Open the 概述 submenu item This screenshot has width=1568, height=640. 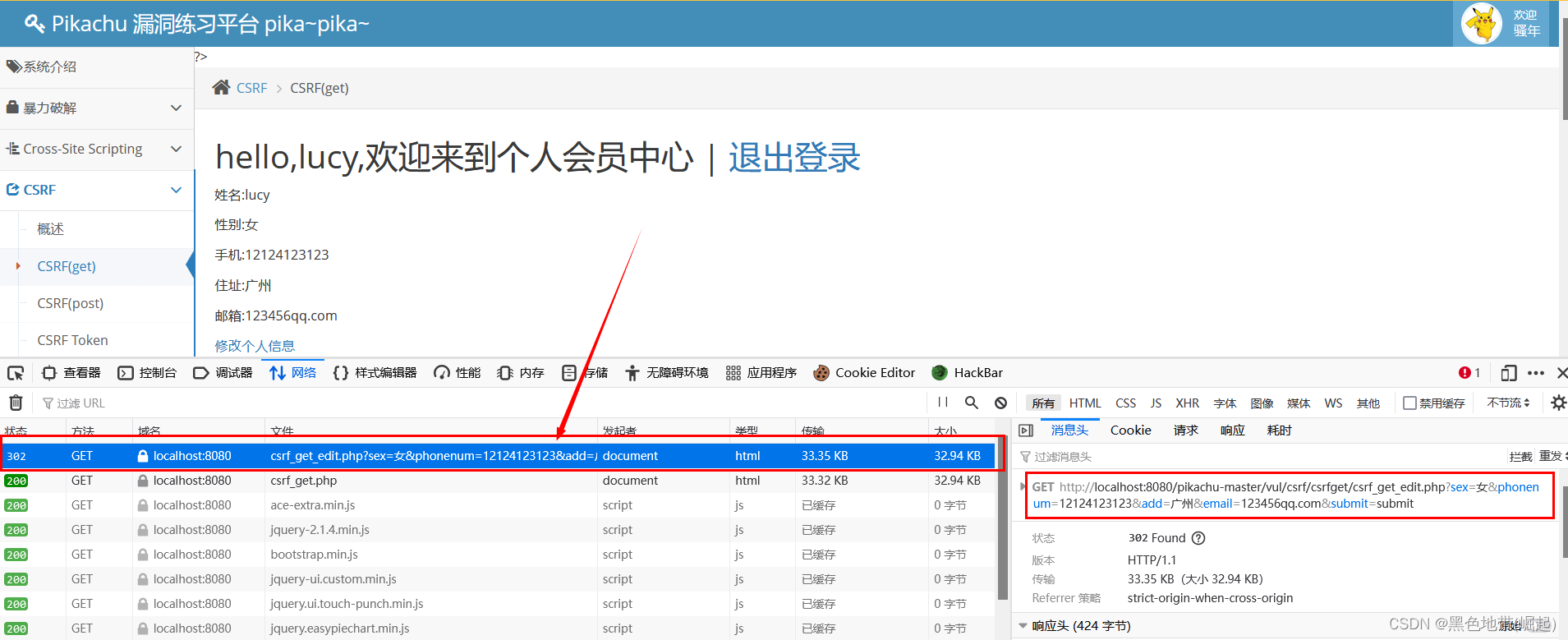(50, 229)
